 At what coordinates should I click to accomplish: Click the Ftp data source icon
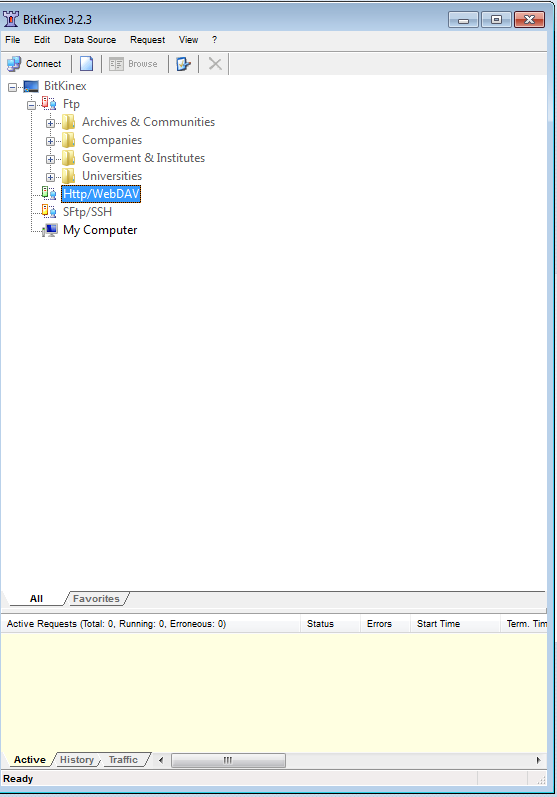tap(49, 104)
